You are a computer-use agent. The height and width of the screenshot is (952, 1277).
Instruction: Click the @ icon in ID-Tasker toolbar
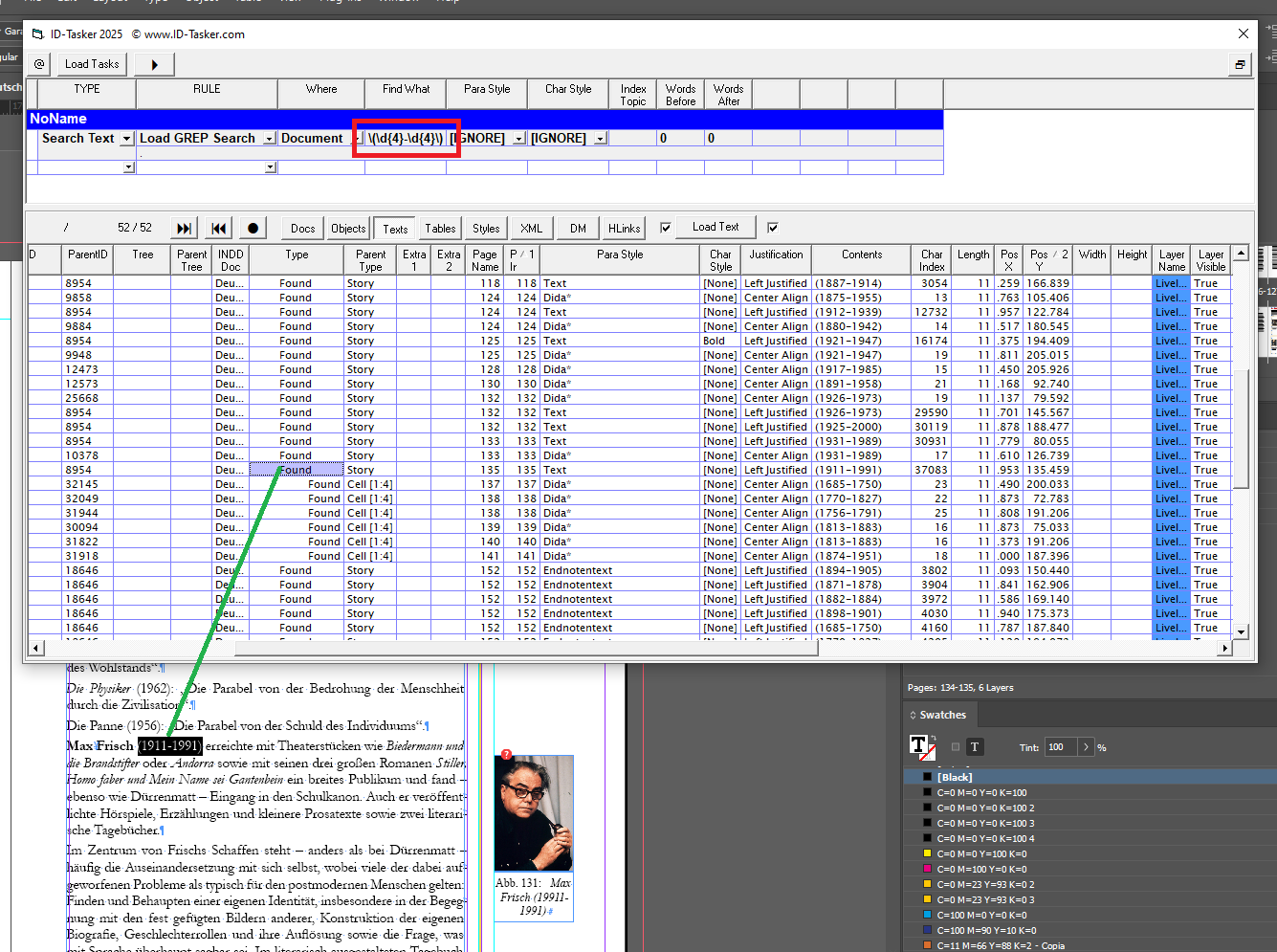point(38,63)
